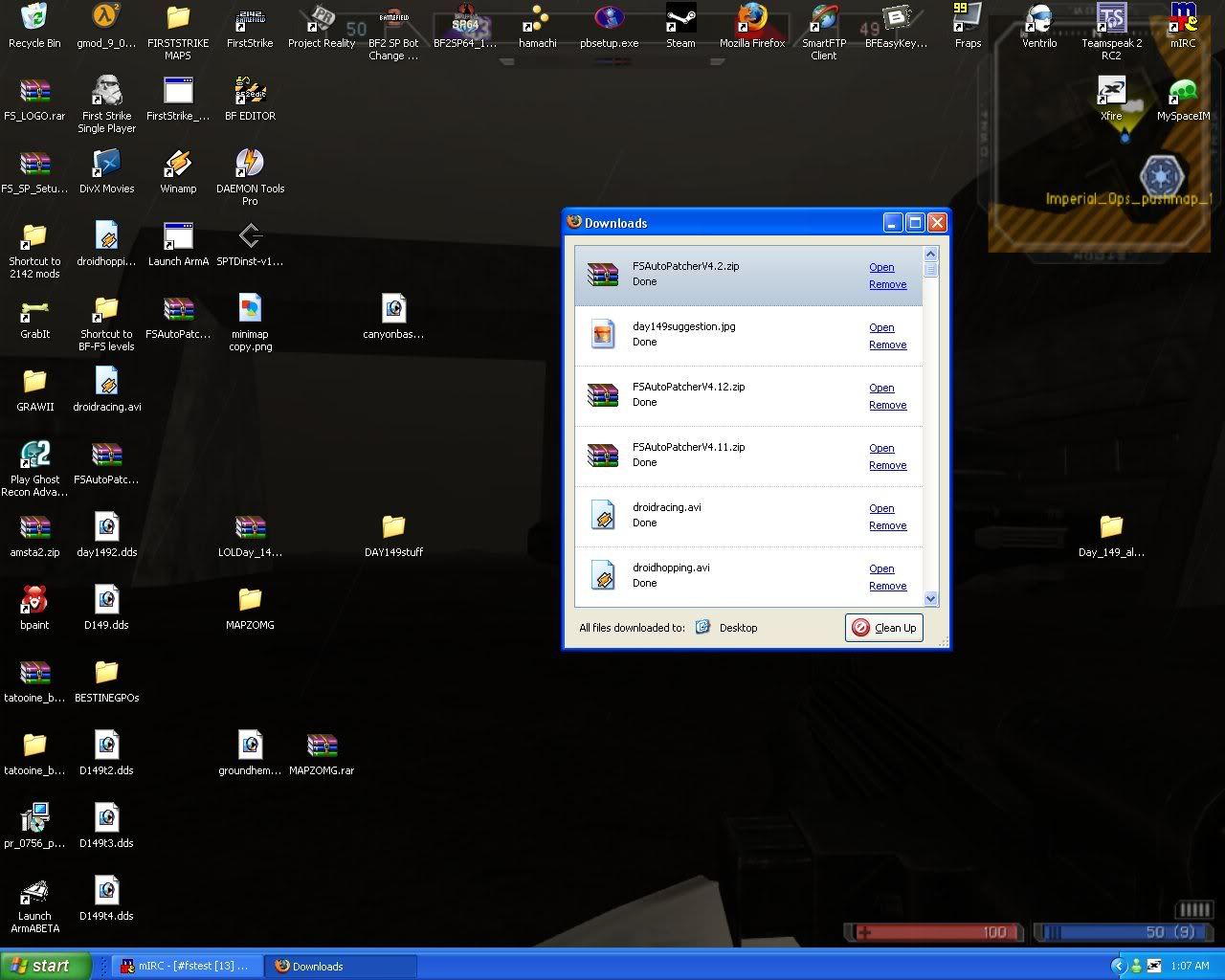Run the pbsetup.exe icon

(609, 26)
